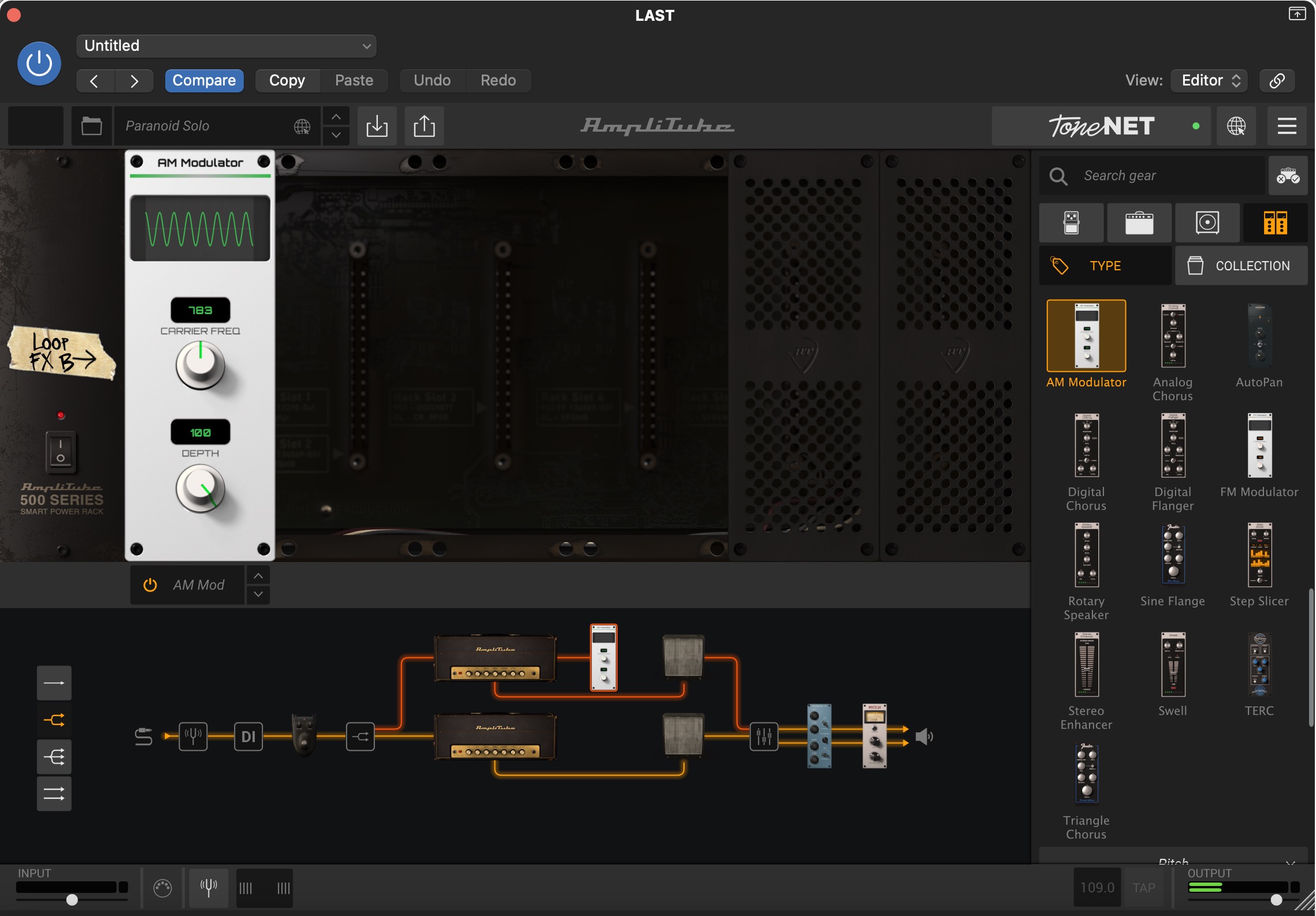Go to previous preset arrow
This screenshot has width=1316, height=916.
95,81
